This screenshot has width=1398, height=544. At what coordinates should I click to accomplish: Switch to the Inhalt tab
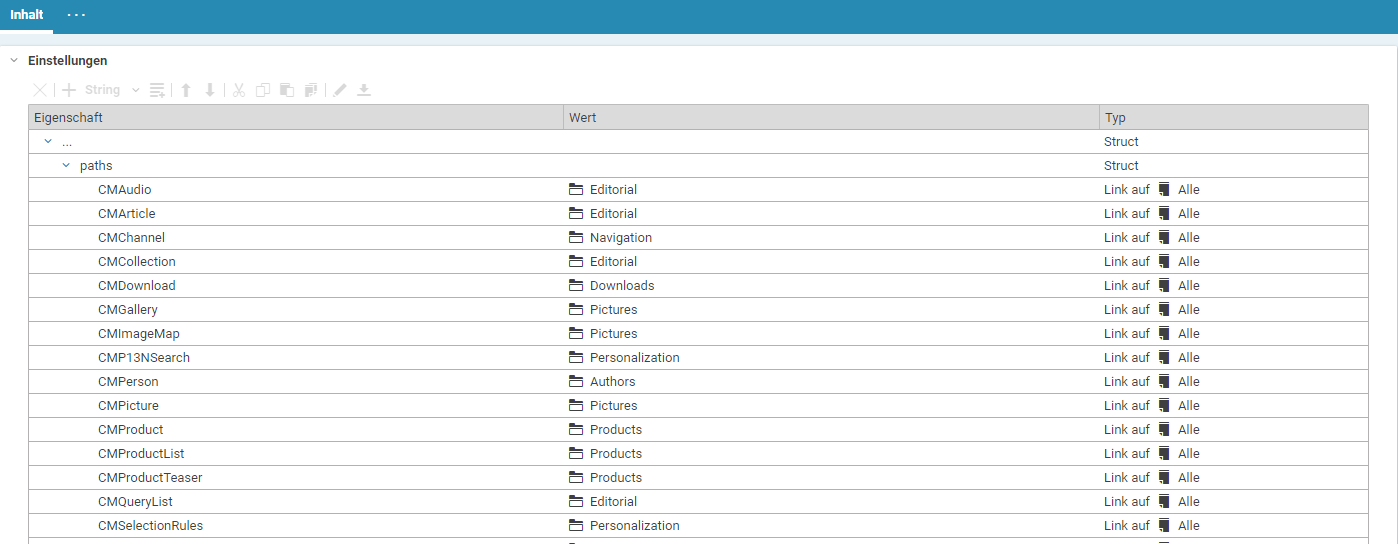[26, 15]
